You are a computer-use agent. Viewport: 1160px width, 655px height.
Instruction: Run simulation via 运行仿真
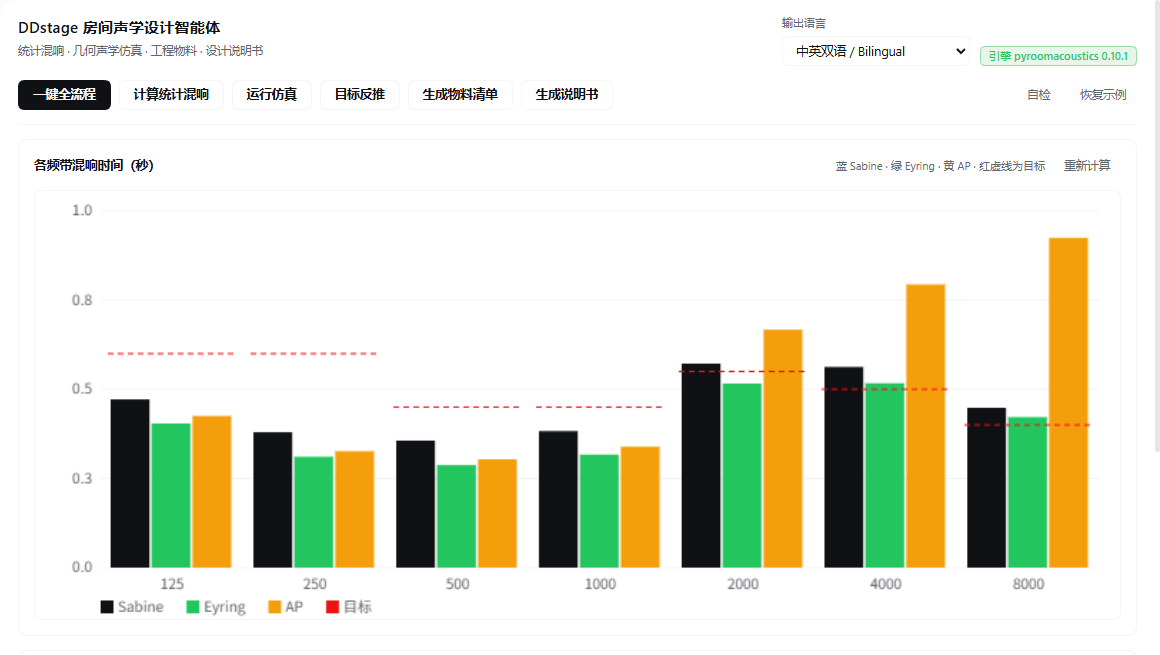(272, 95)
